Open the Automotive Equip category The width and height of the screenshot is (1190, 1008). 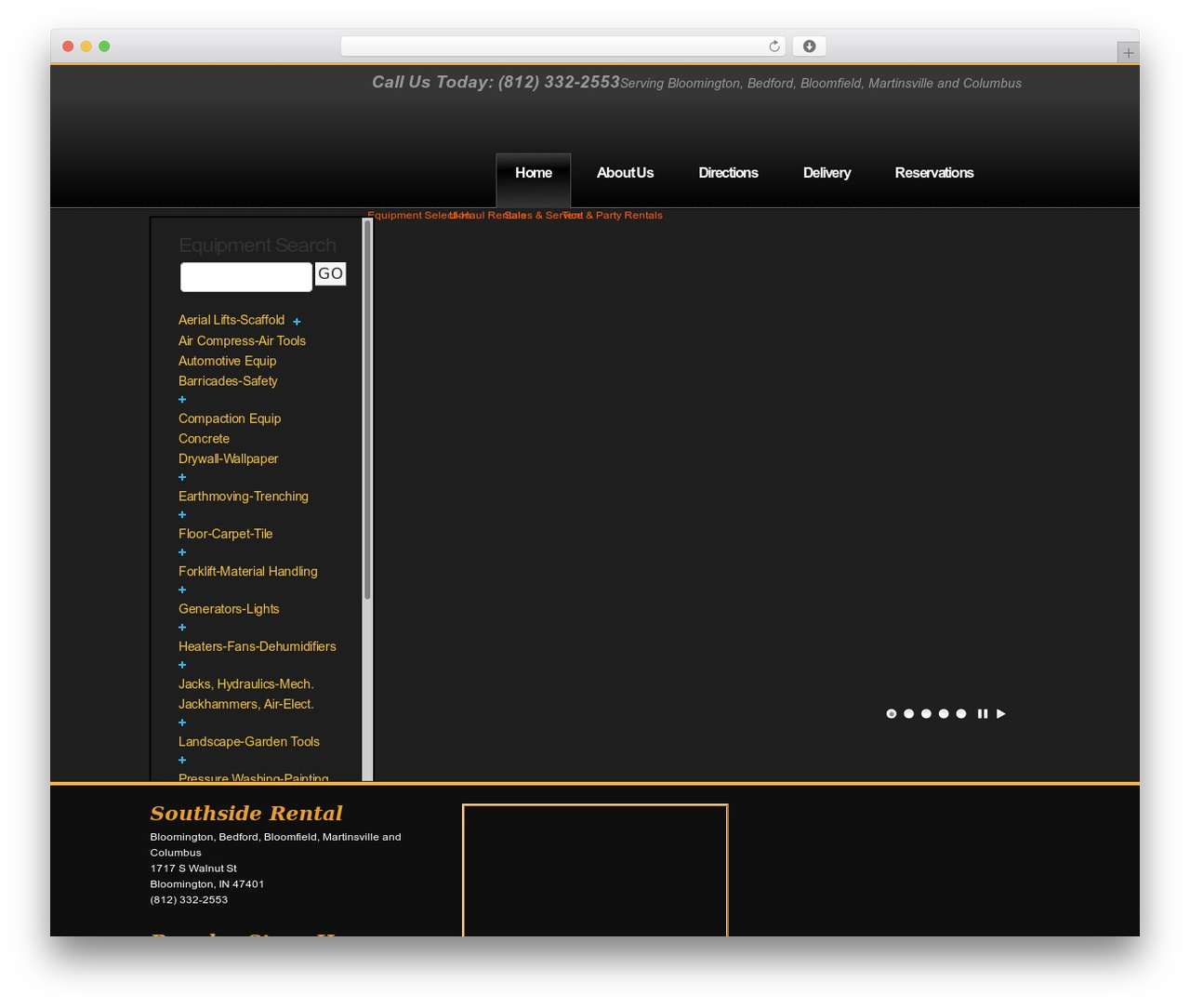[x=227, y=362]
